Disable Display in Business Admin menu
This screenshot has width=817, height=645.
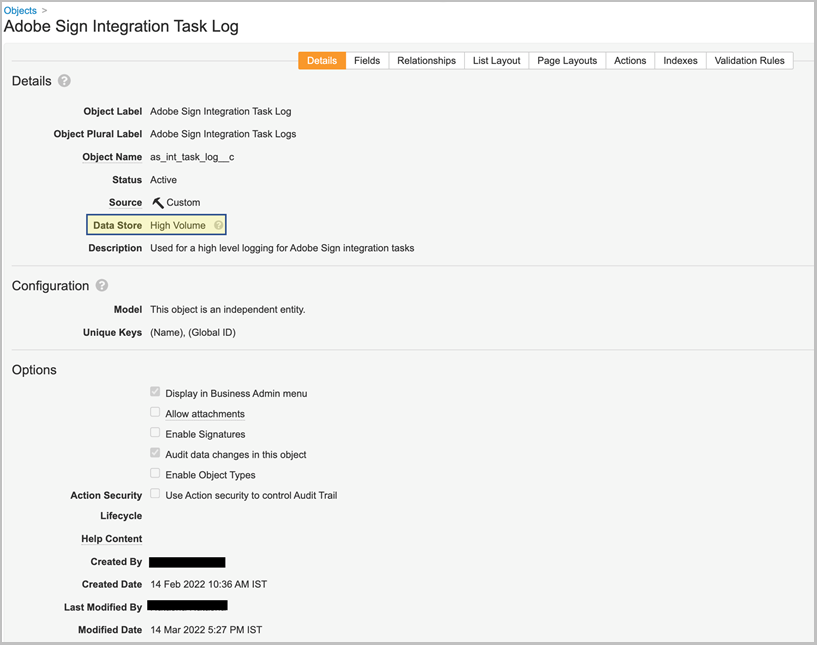pos(155,391)
